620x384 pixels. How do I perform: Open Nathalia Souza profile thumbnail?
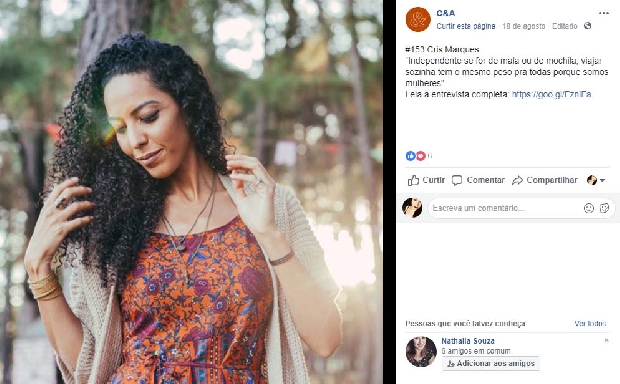pyautogui.click(x=421, y=352)
